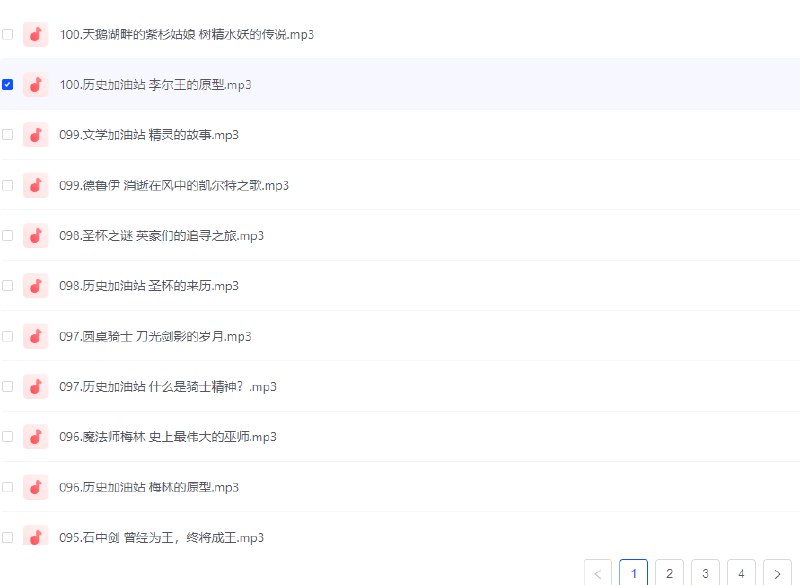Image resolution: width=800 pixels, height=585 pixels.
Task: Select current page 1 button
Action: [x=633, y=573]
